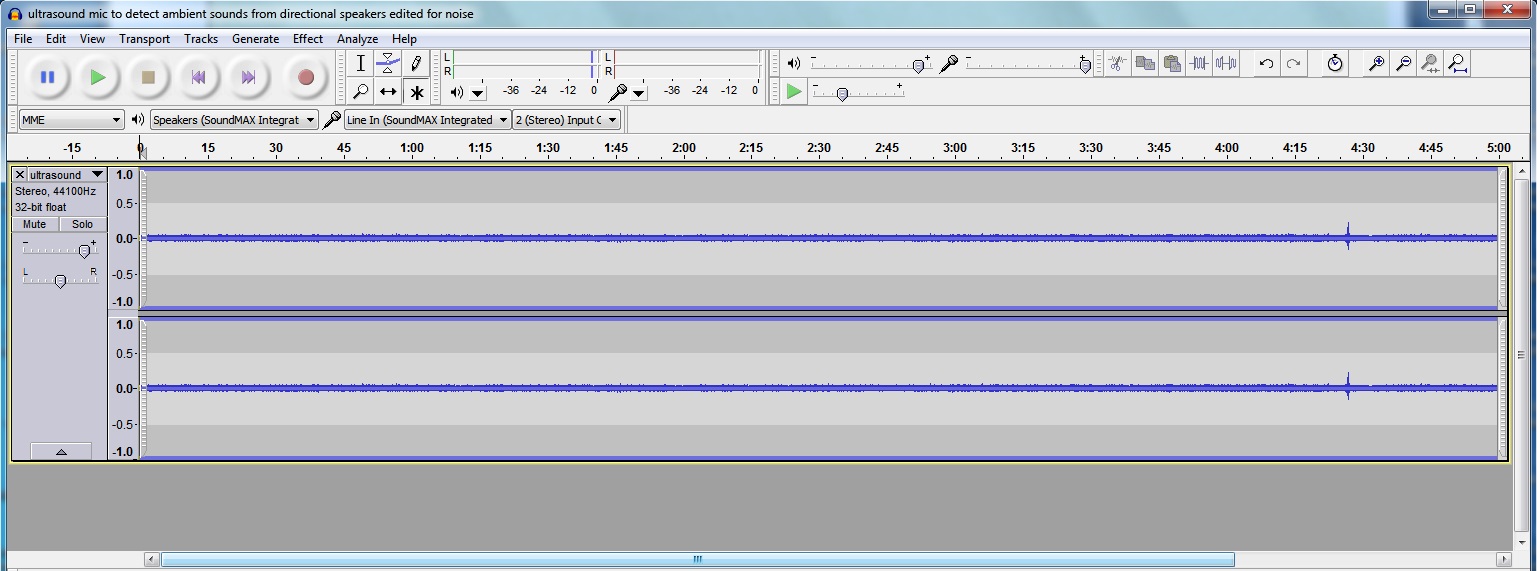Open the Line In recording device dropdown

pyautogui.click(x=427, y=120)
